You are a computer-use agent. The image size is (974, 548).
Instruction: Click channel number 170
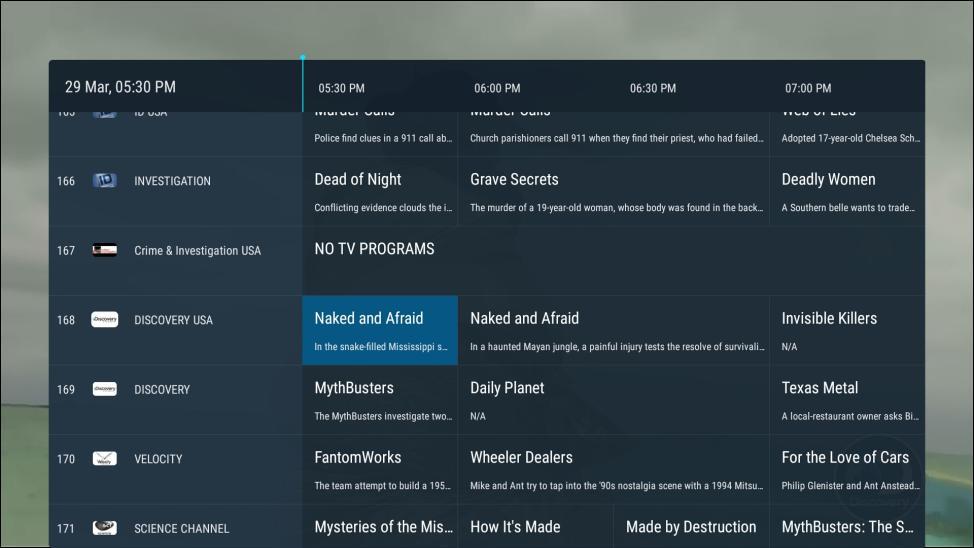(66, 459)
